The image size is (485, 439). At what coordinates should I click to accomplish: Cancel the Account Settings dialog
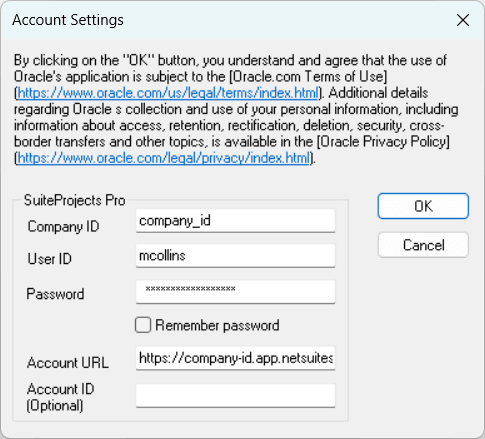tap(423, 245)
